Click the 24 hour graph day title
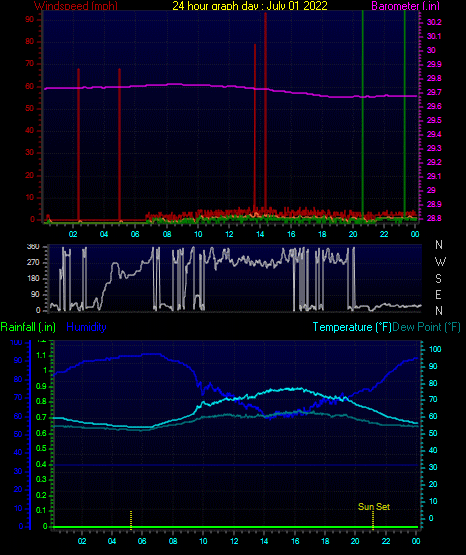The width and height of the screenshot is (466, 555). (250, 5)
